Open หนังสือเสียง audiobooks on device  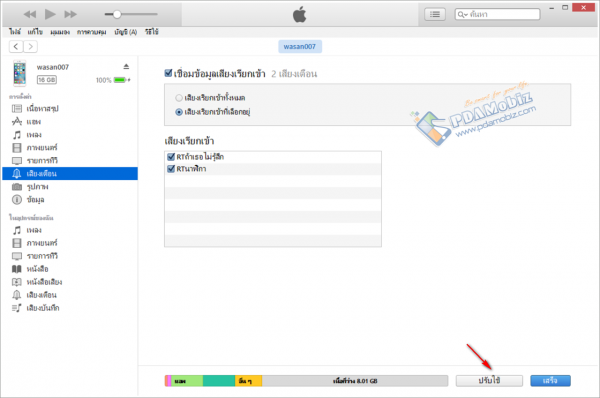69,282
